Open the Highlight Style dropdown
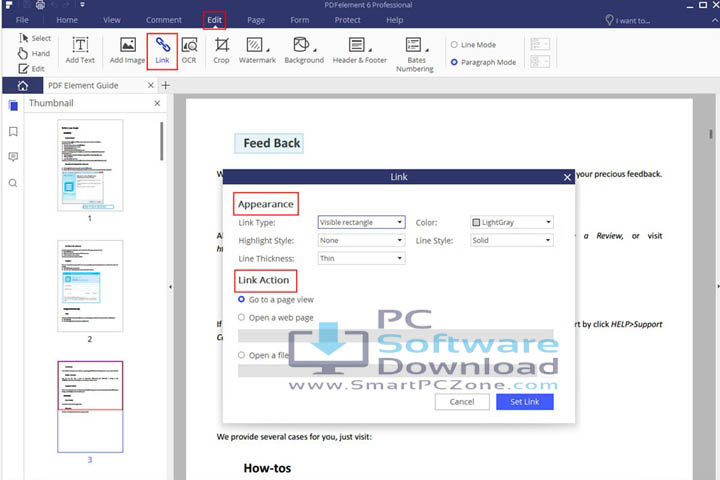720x480 pixels. [x=361, y=240]
